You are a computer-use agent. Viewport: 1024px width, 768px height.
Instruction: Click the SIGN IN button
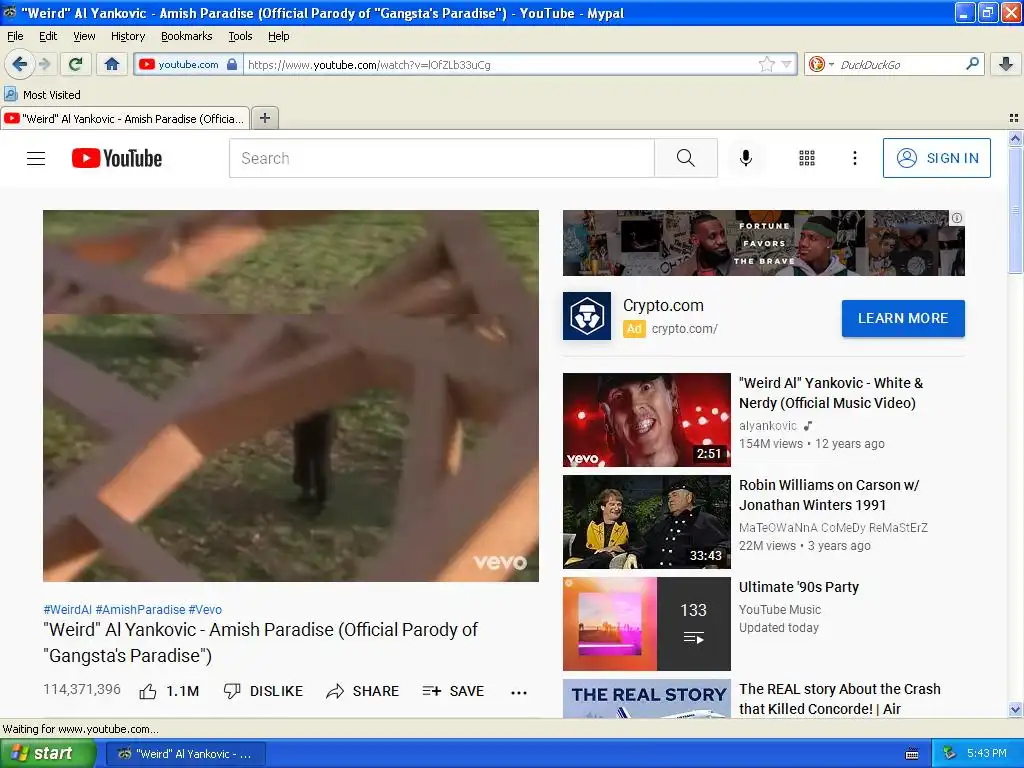coord(936,158)
